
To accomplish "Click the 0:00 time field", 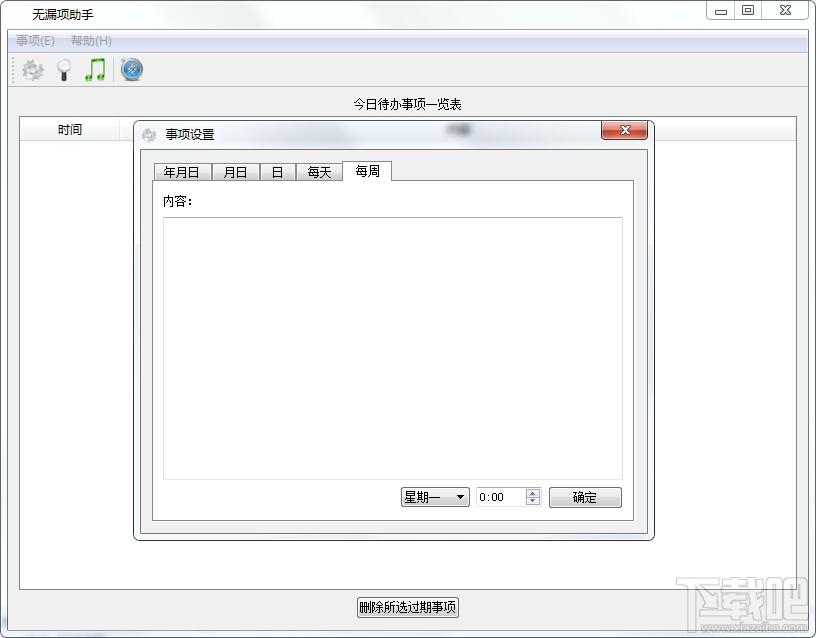I will pos(501,497).
